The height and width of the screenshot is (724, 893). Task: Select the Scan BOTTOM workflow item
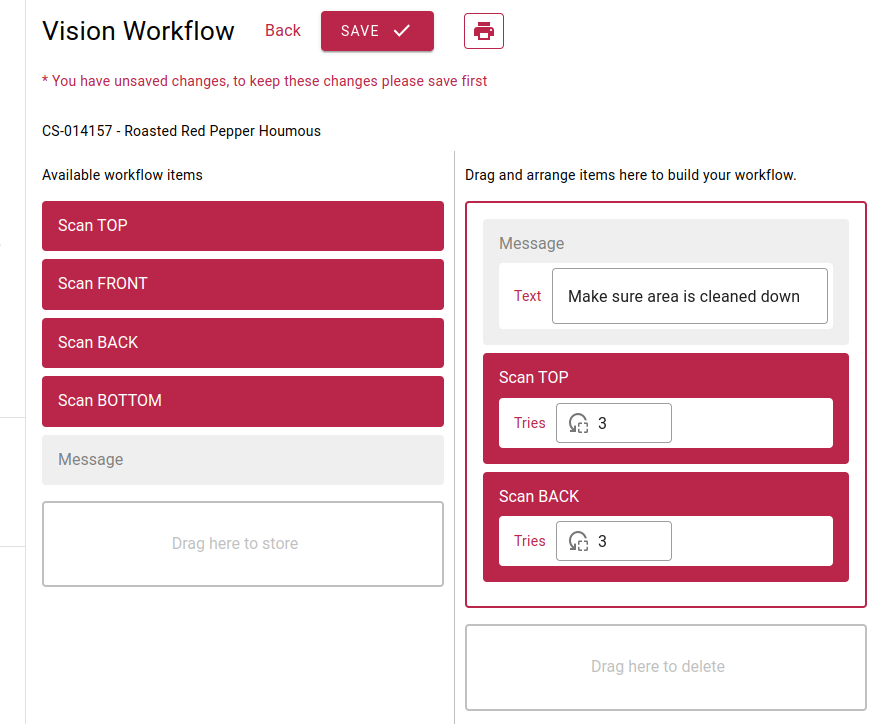click(x=242, y=401)
